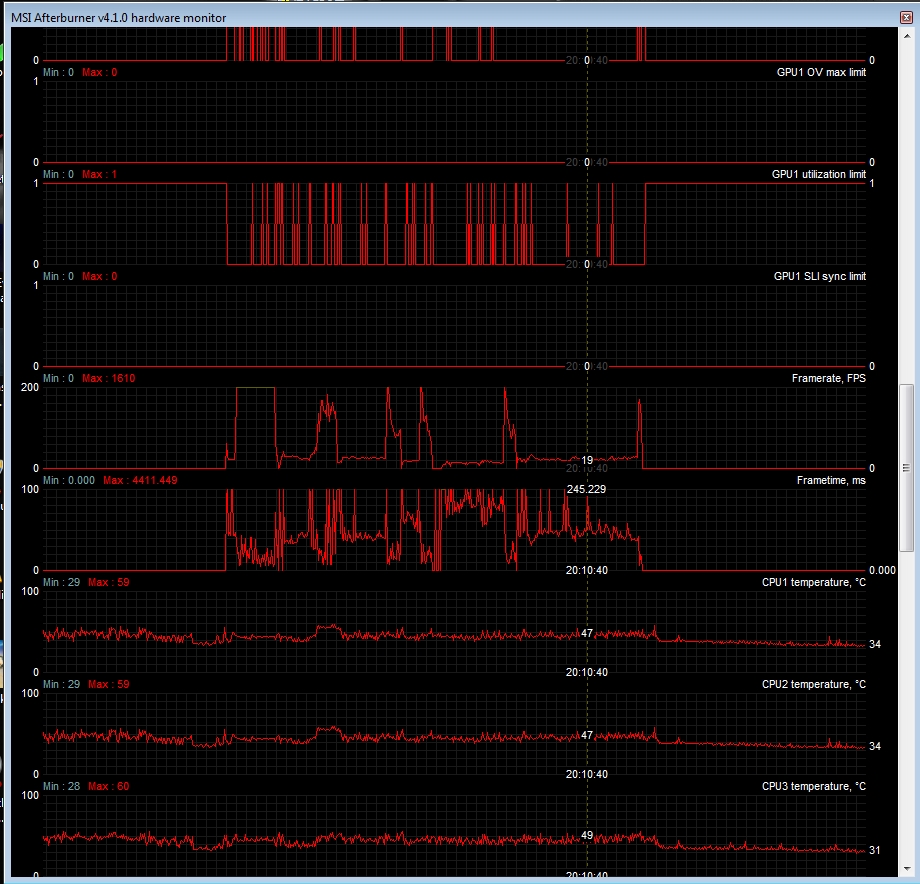Click the GPU1 OV max limit label

(821, 72)
